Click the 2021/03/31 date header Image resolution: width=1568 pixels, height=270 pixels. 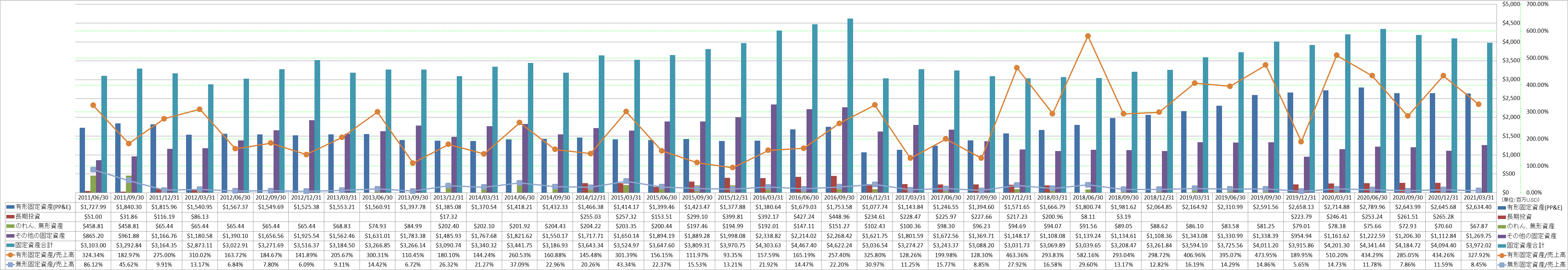[1479, 198]
